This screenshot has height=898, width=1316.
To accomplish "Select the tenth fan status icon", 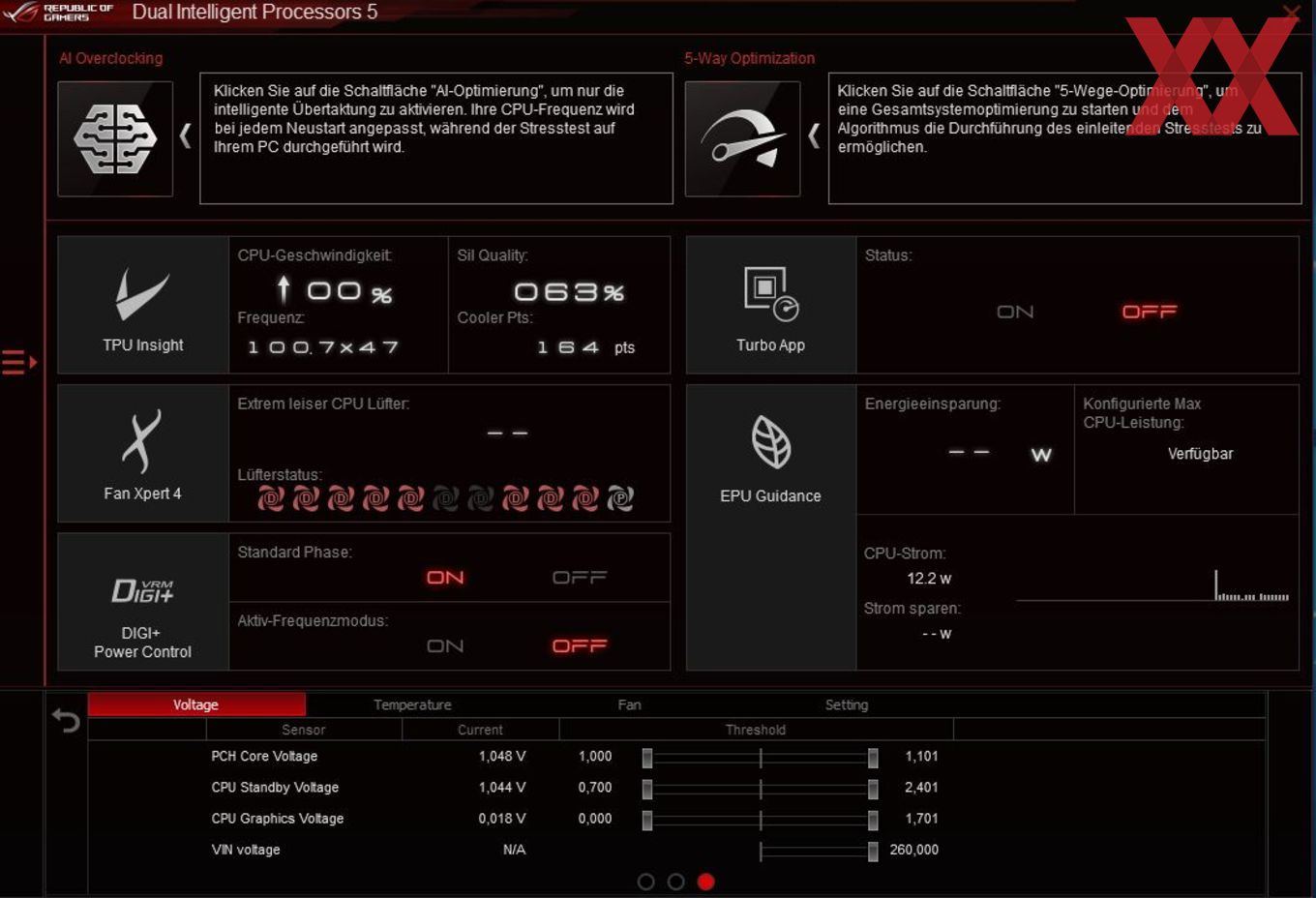I will (585, 498).
